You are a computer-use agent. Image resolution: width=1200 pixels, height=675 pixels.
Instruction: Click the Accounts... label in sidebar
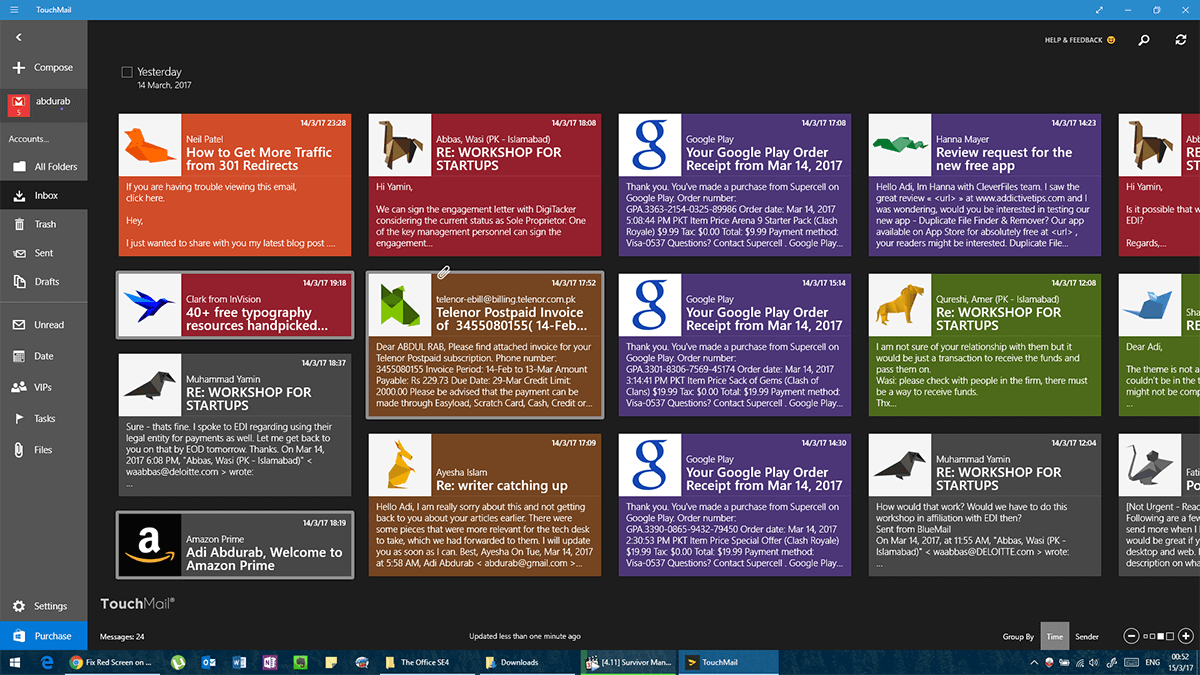coord(29,139)
